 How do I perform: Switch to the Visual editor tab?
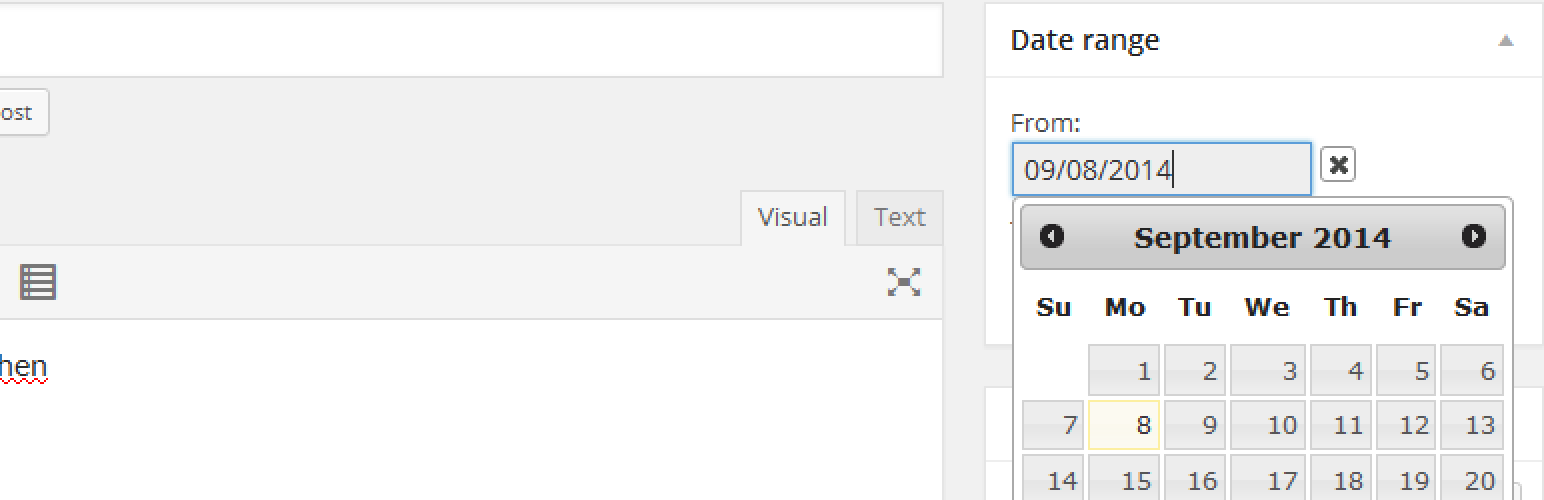792,218
